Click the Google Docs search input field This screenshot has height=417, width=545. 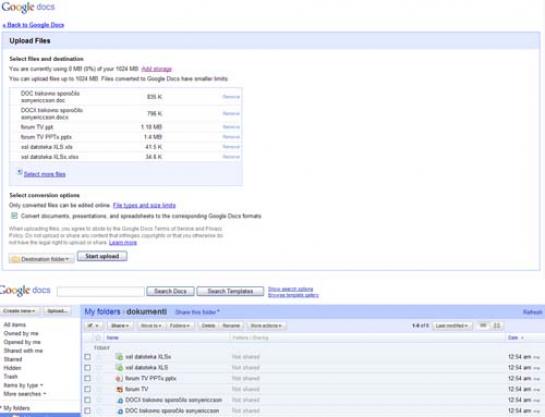tap(100, 292)
